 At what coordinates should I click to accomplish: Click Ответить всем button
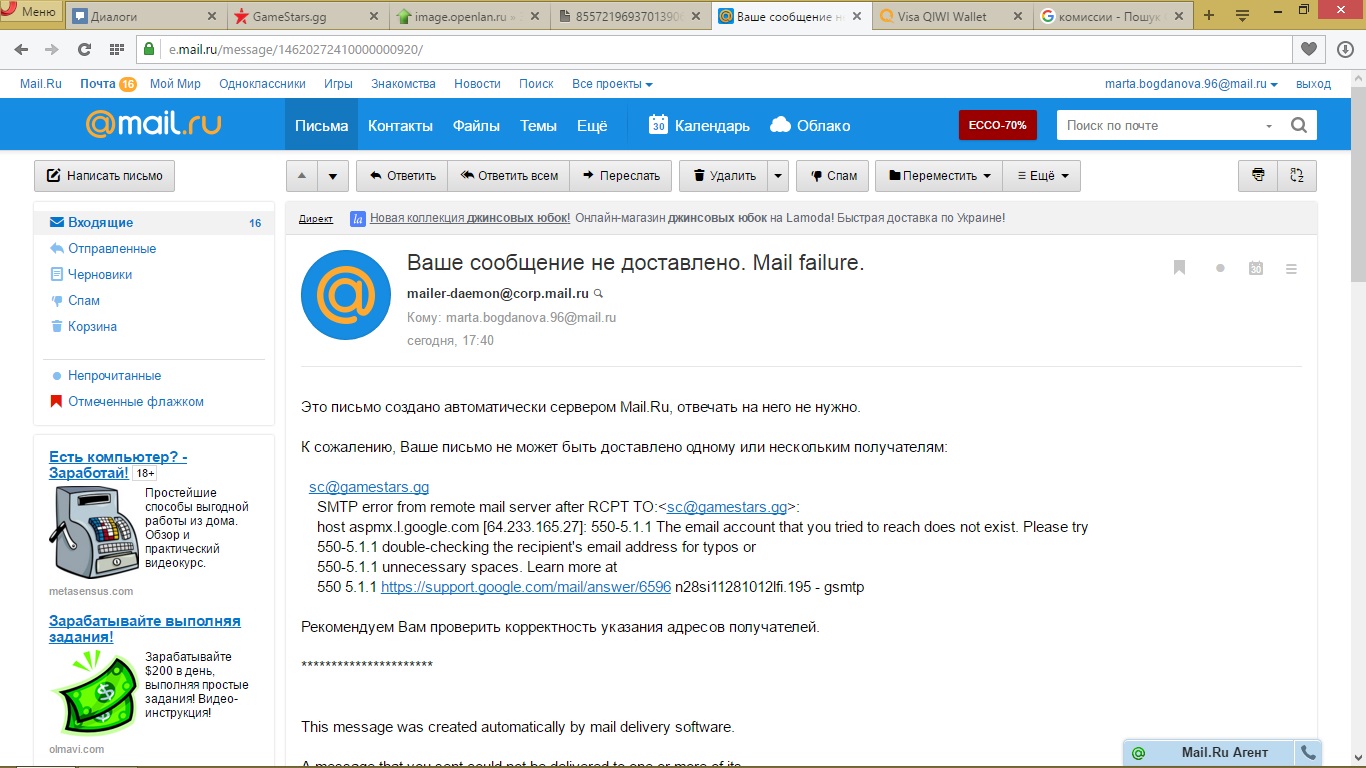point(509,176)
